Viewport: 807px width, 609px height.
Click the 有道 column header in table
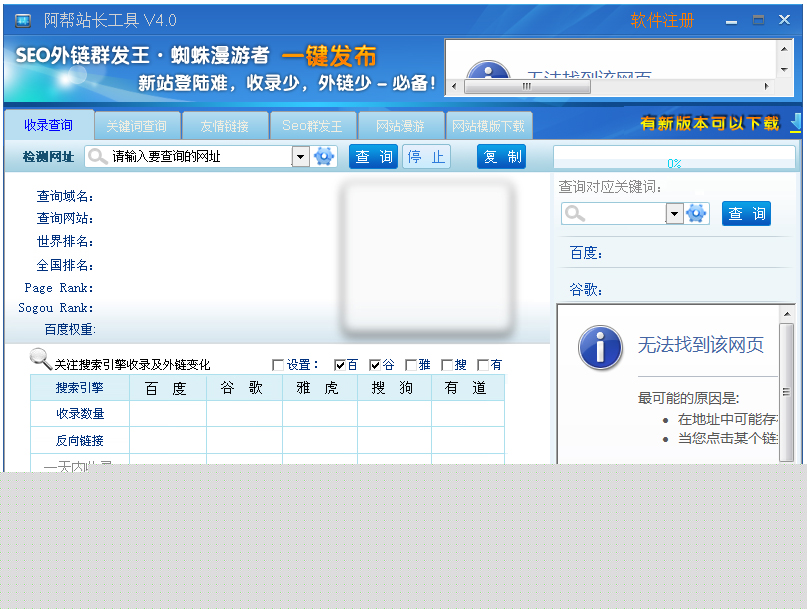(x=467, y=388)
